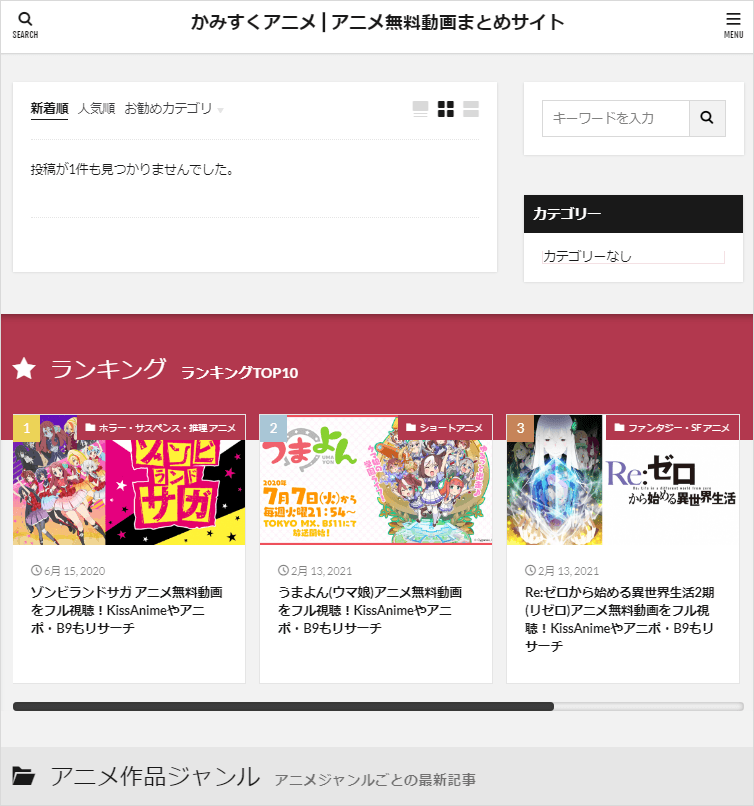Select the 新着順 tab
Image resolution: width=754 pixels, height=806 pixels.
(49, 108)
